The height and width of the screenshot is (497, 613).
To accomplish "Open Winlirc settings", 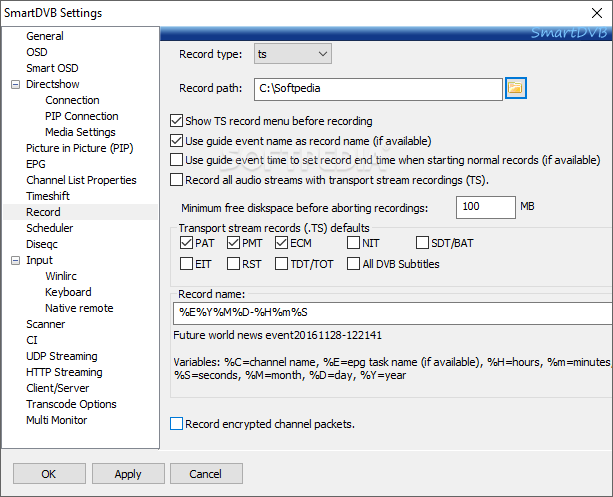I will pyautogui.click(x=61, y=276).
